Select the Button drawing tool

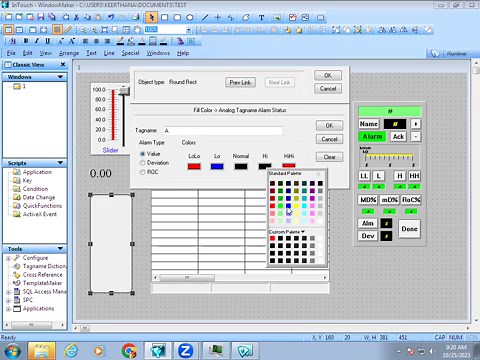tap(320, 17)
